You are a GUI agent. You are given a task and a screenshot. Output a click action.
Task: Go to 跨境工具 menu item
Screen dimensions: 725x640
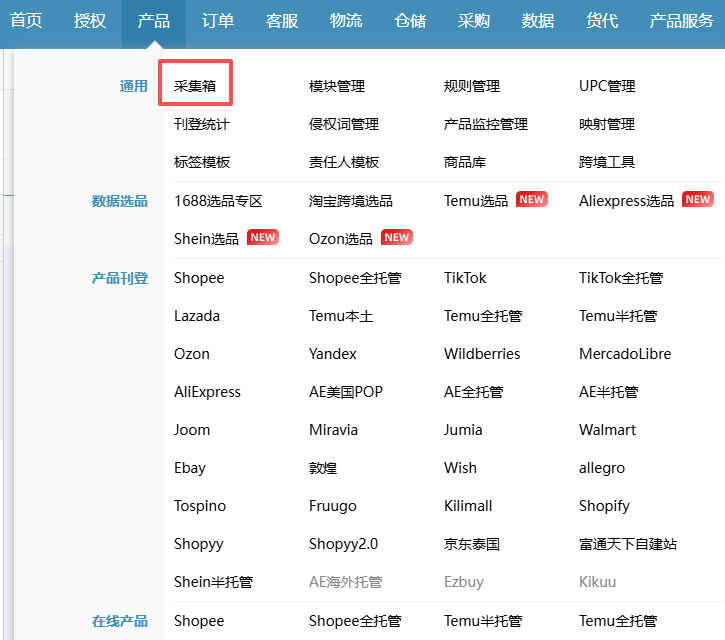tap(607, 162)
